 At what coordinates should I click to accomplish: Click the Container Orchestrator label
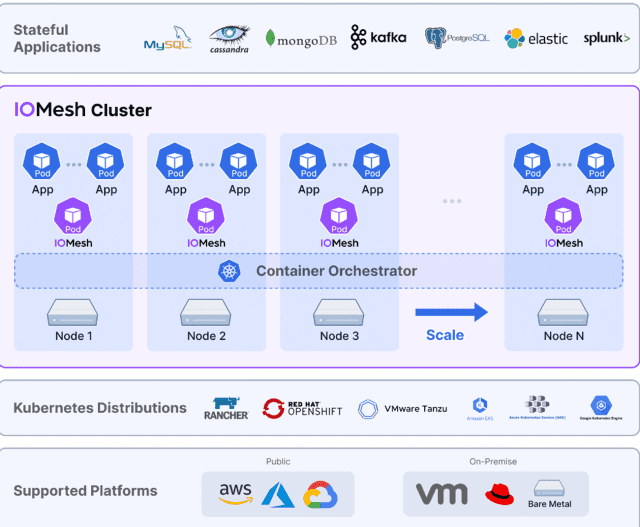[336, 271]
